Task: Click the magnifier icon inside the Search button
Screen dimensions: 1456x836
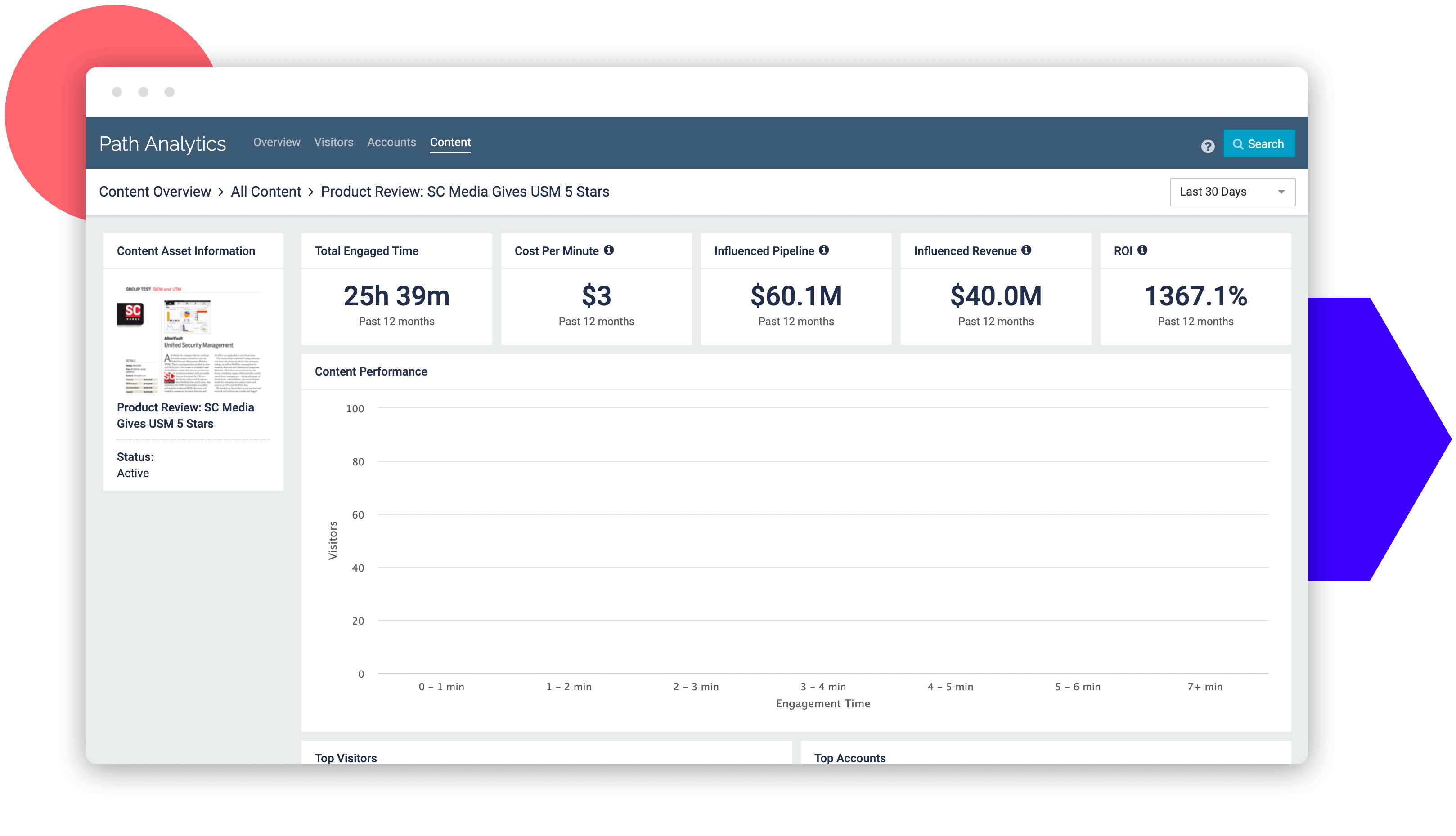Action: click(x=1239, y=144)
